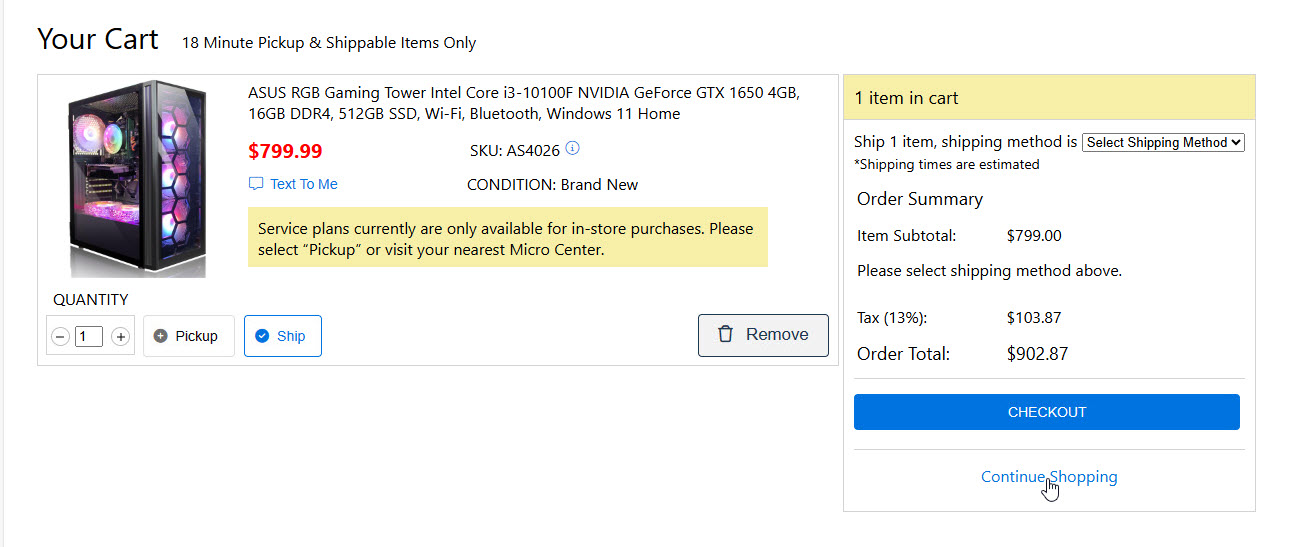1297x547 pixels.
Task: Follow the Continue Shopping link
Action: (1049, 477)
